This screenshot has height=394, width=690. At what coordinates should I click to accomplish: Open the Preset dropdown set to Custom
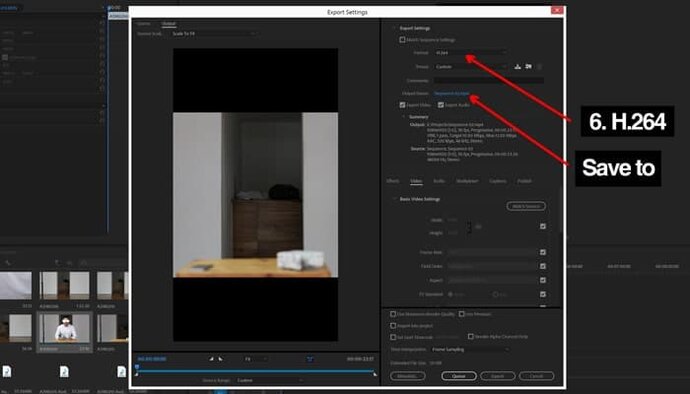click(x=470, y=66)
